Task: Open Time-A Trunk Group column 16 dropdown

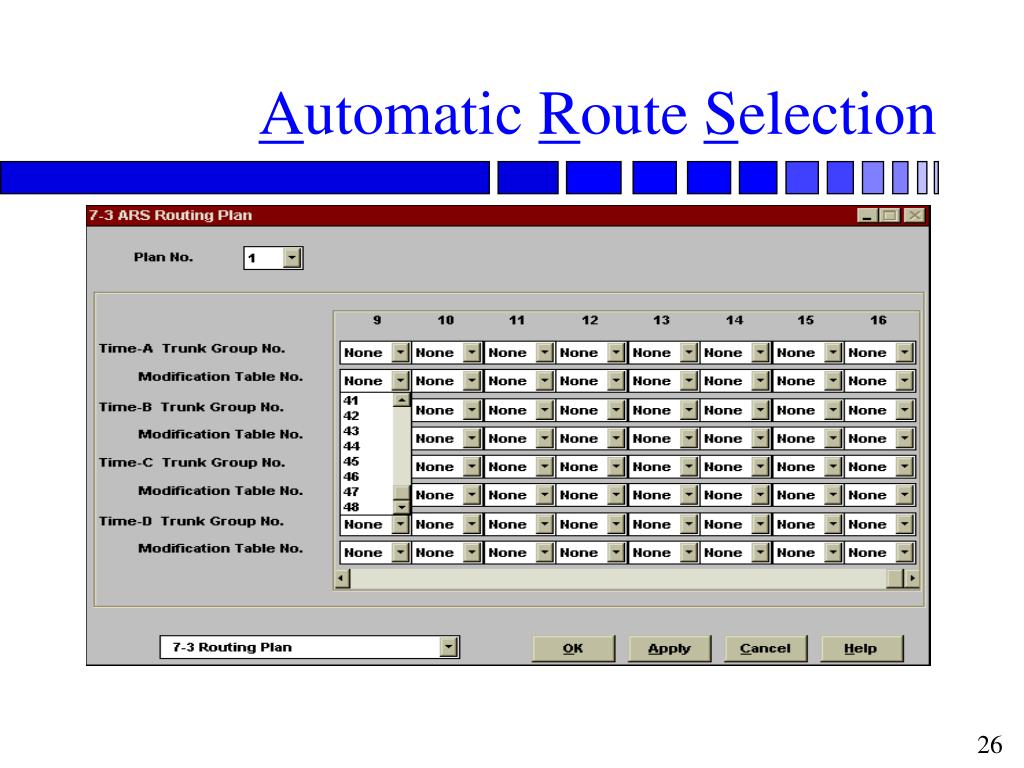Action: (904, 353)
